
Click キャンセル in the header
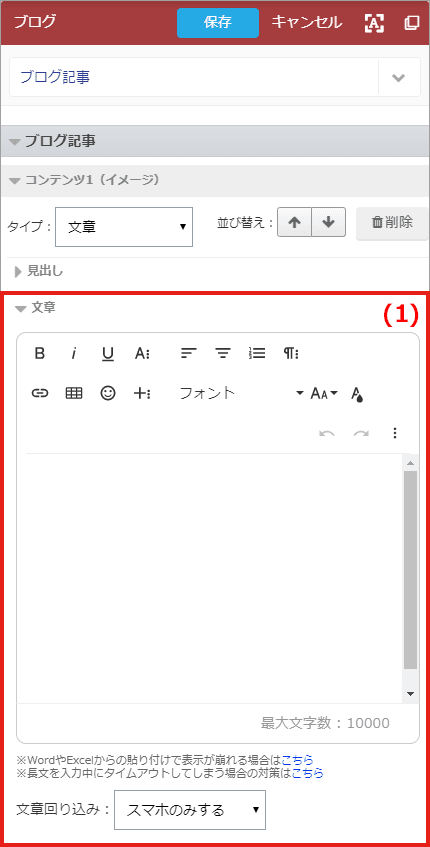[306, 23]
